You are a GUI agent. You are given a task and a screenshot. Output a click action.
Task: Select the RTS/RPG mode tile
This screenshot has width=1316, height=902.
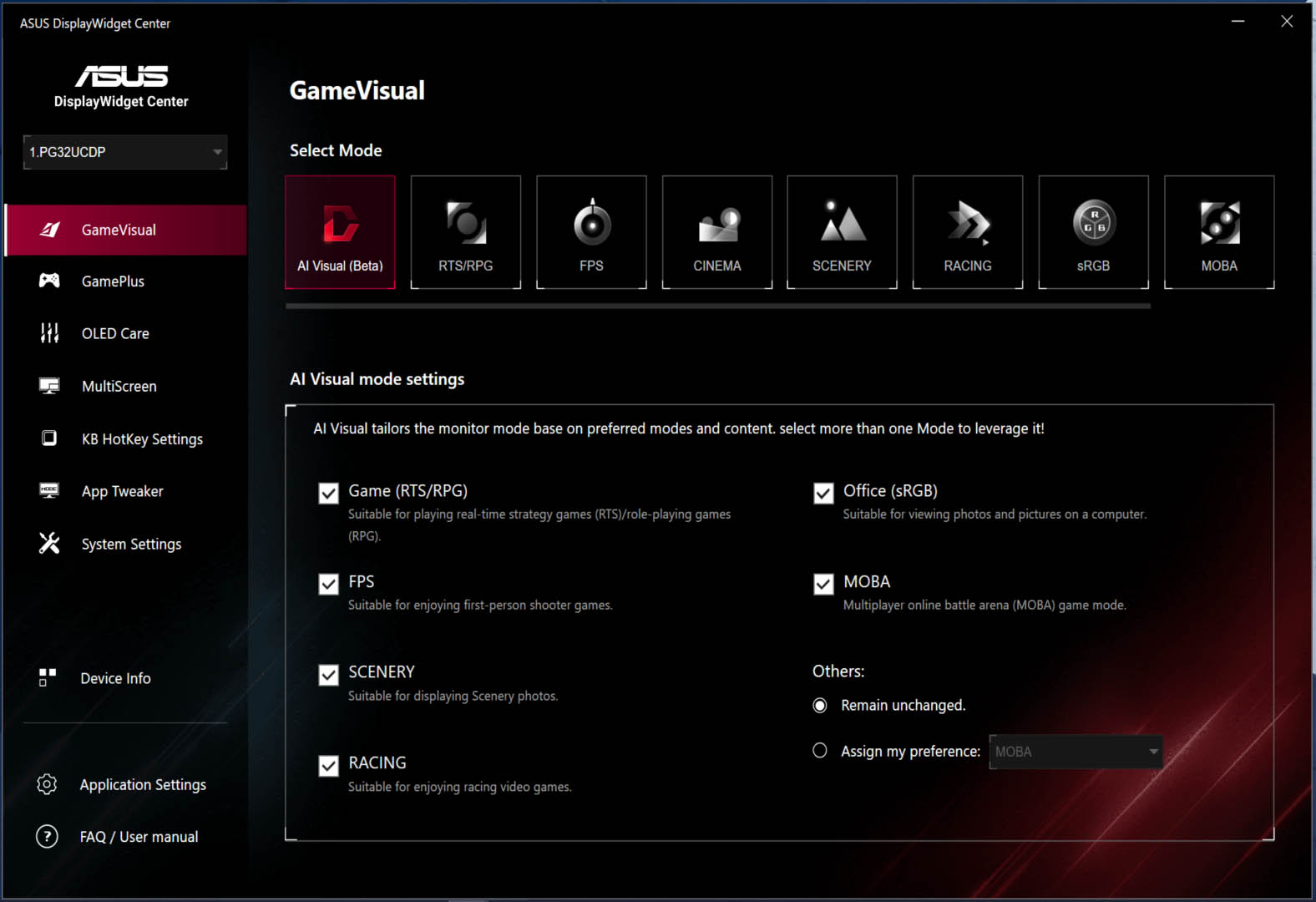click(466, 232)
